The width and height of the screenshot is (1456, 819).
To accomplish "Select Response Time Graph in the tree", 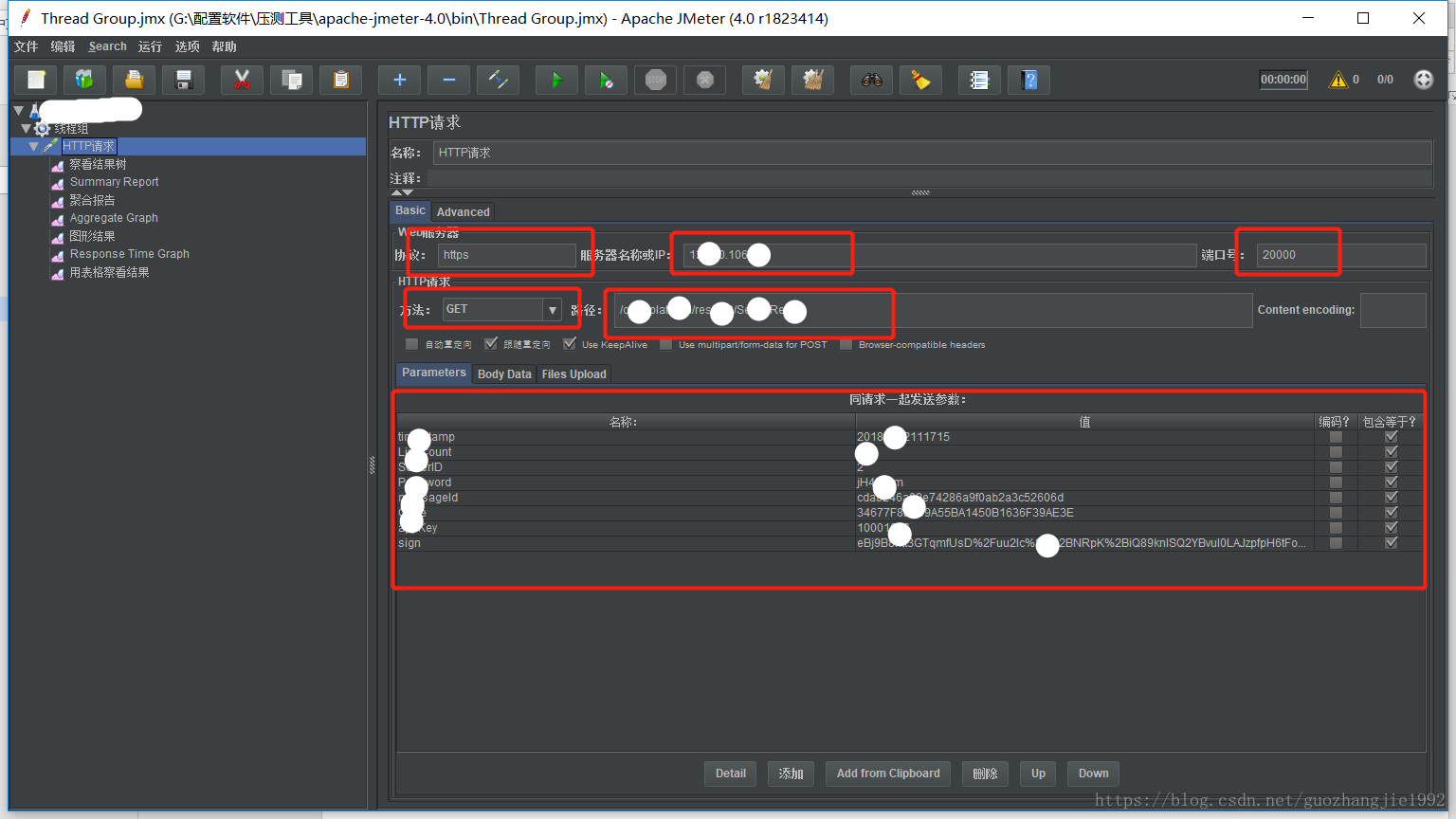I will 129,254.
